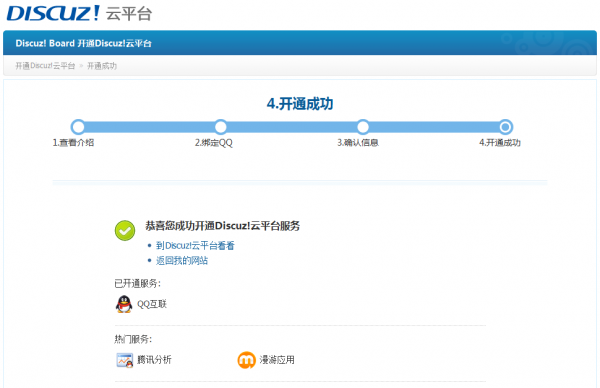Click the green success checkmark icon
600x388 pixels.
tap(125, 231)
